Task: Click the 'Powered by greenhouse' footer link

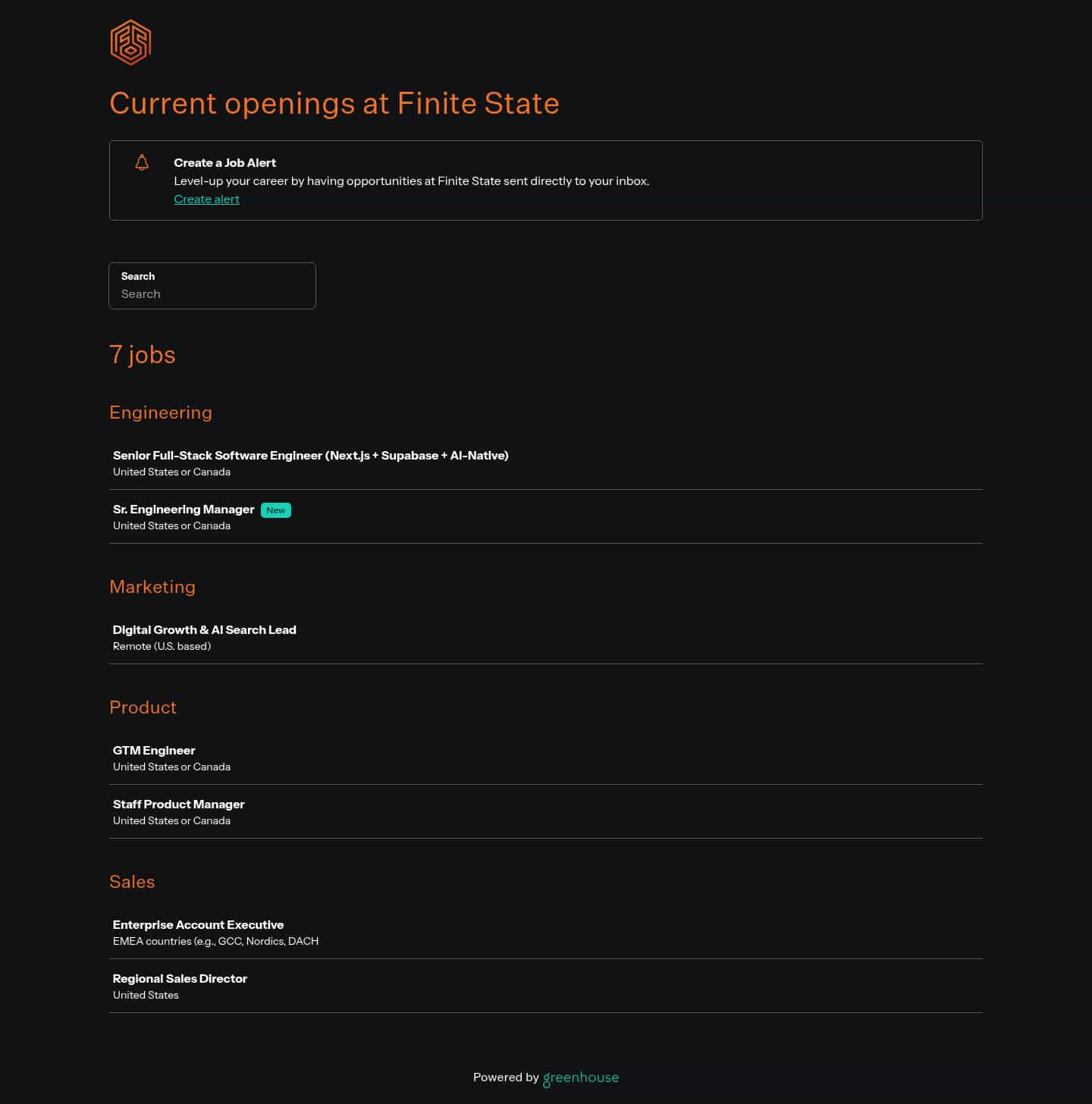Action: (545, 1077)
